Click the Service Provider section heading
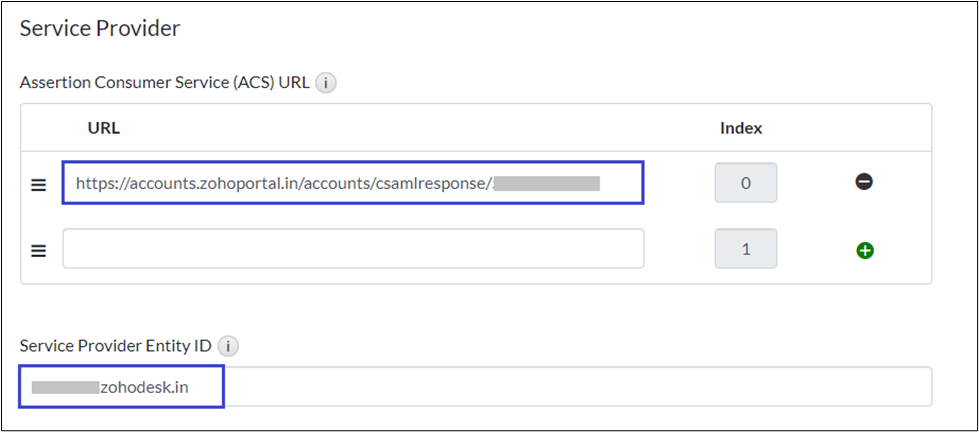The width and height of the screenshot is (979, 432). pyautogui.click(x=100, y=28)
